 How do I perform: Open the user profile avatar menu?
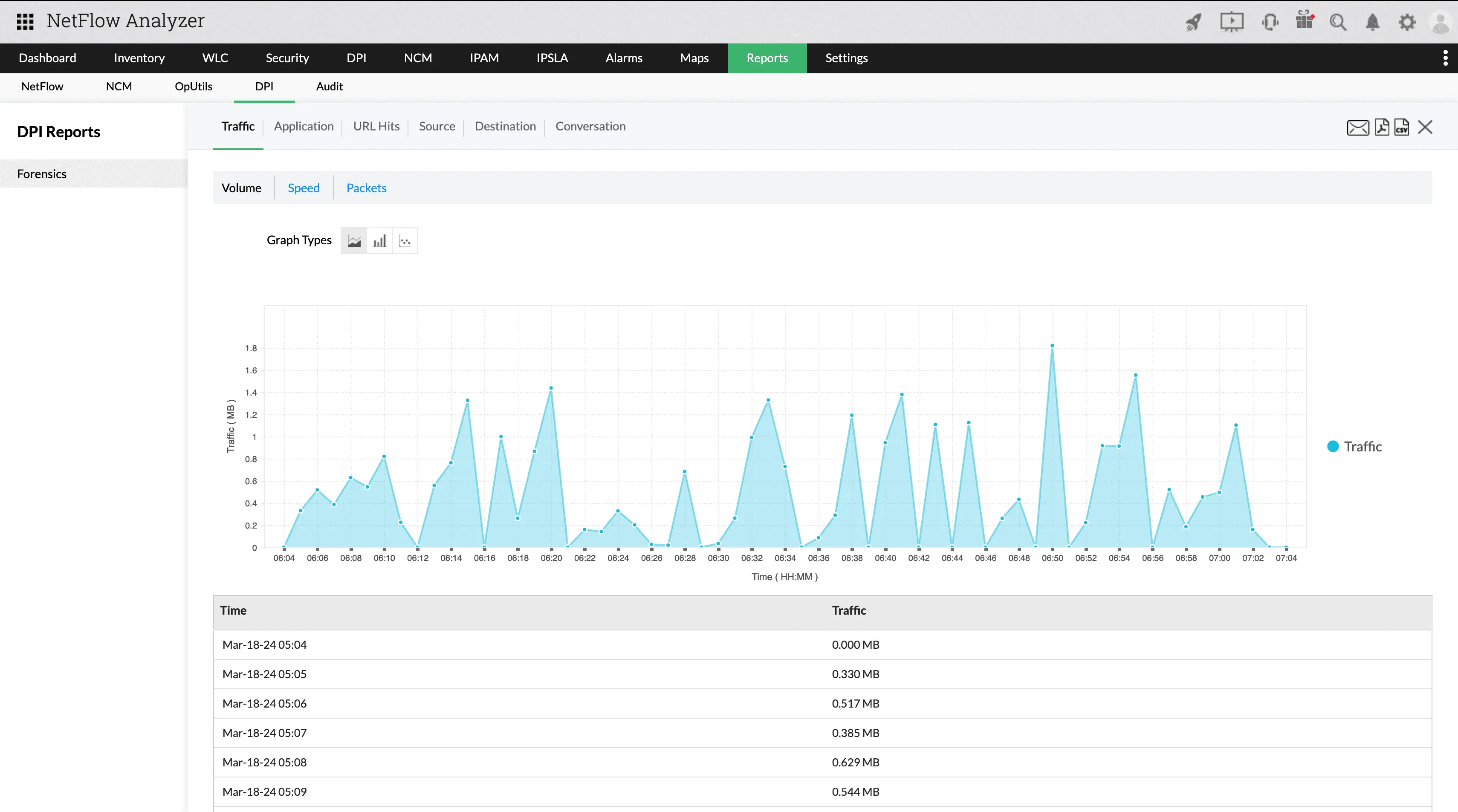[x=1440, y=21]
